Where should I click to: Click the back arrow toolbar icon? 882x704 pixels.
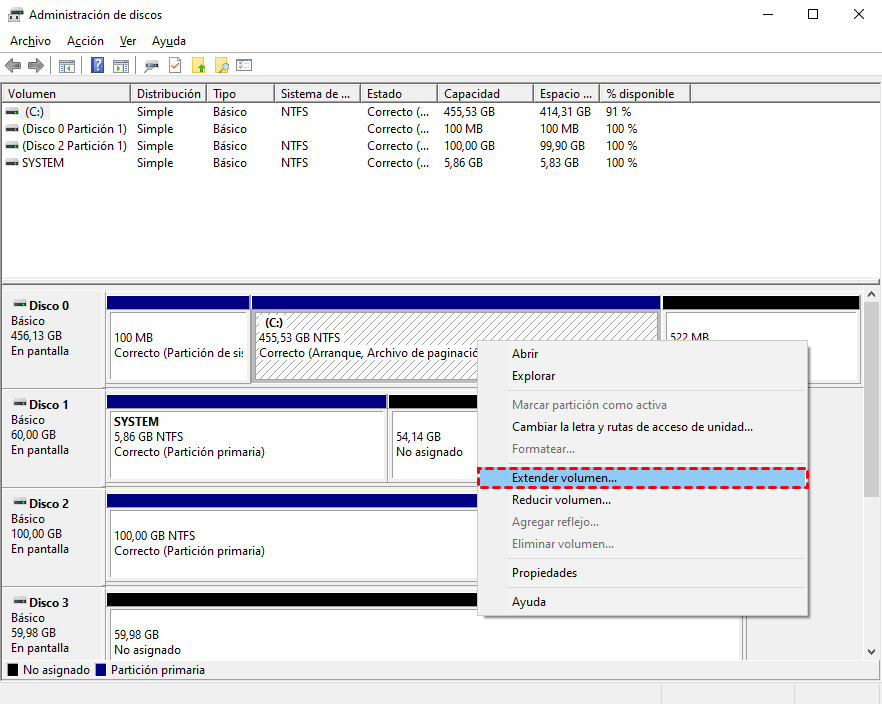click(13, 66)
